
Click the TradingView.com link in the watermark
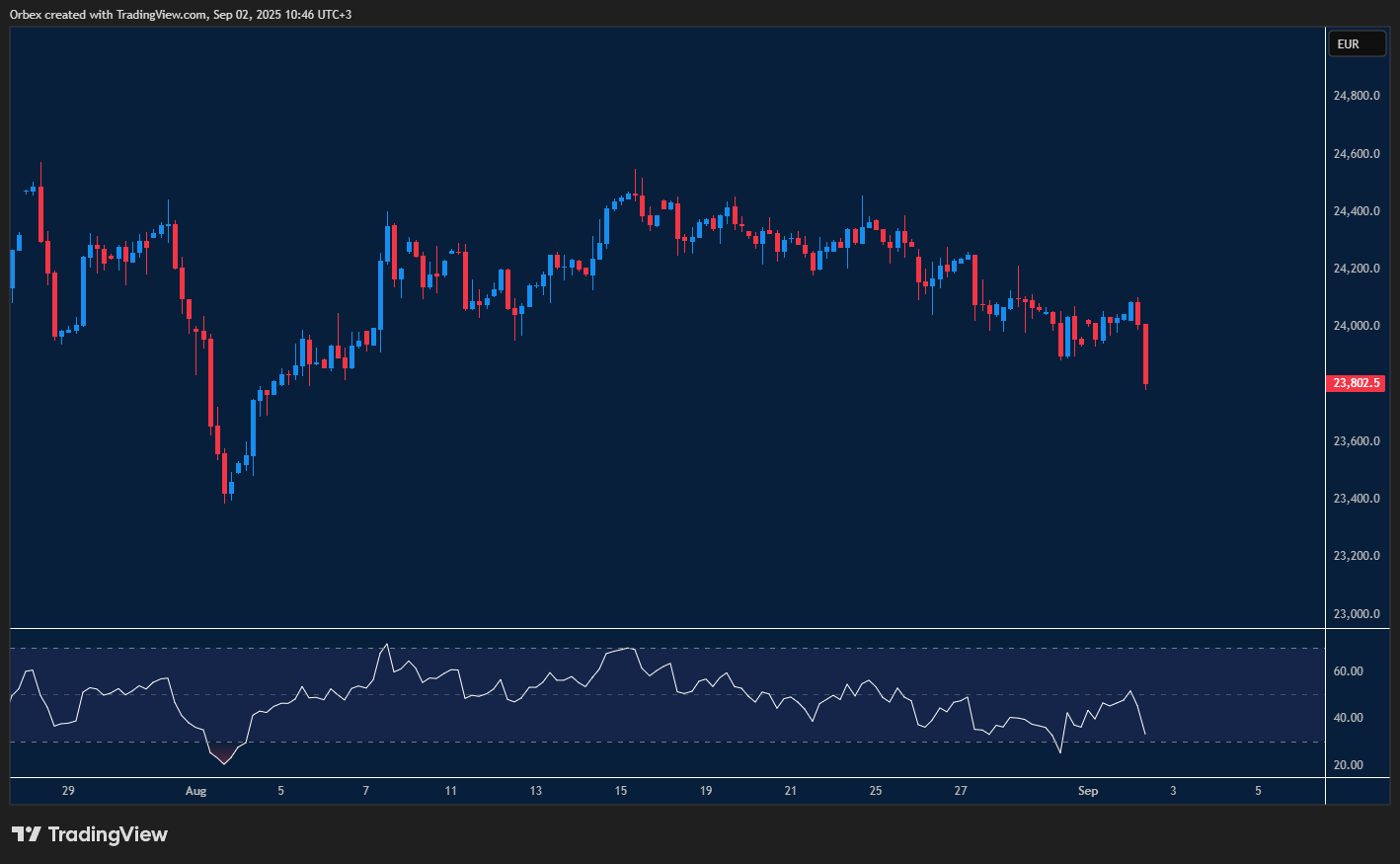(158, 14)
